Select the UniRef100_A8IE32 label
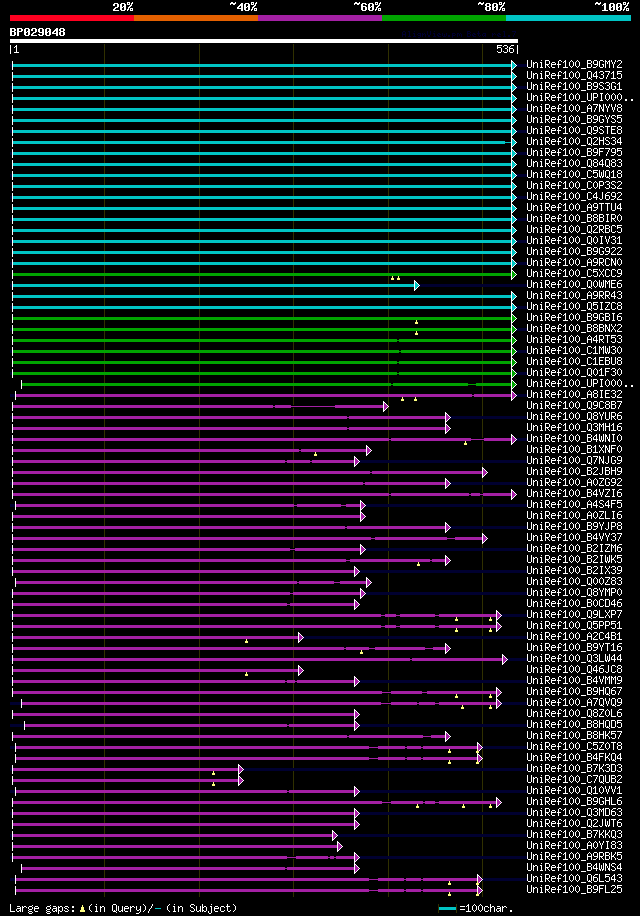Image resolution: width=640 pixels, height=916 pixels. (x=574, y=395)
